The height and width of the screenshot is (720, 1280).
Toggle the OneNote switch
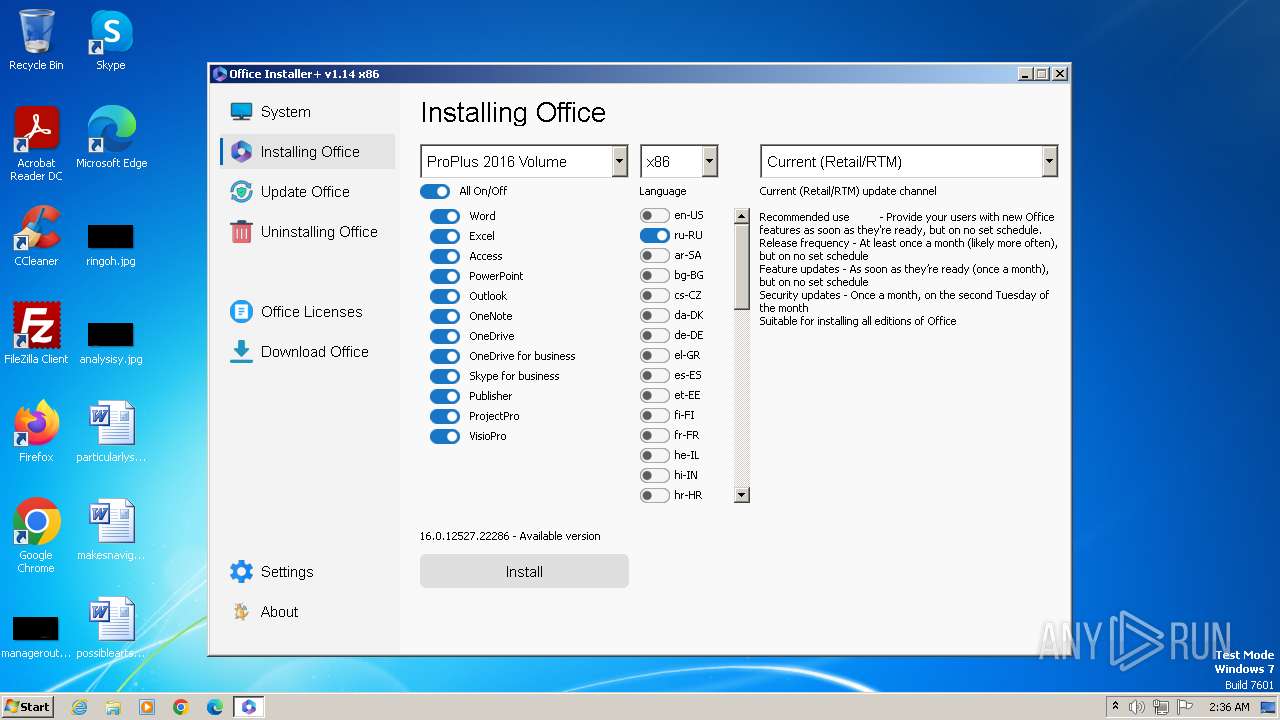pyautogui.click(x=445, y=316)
